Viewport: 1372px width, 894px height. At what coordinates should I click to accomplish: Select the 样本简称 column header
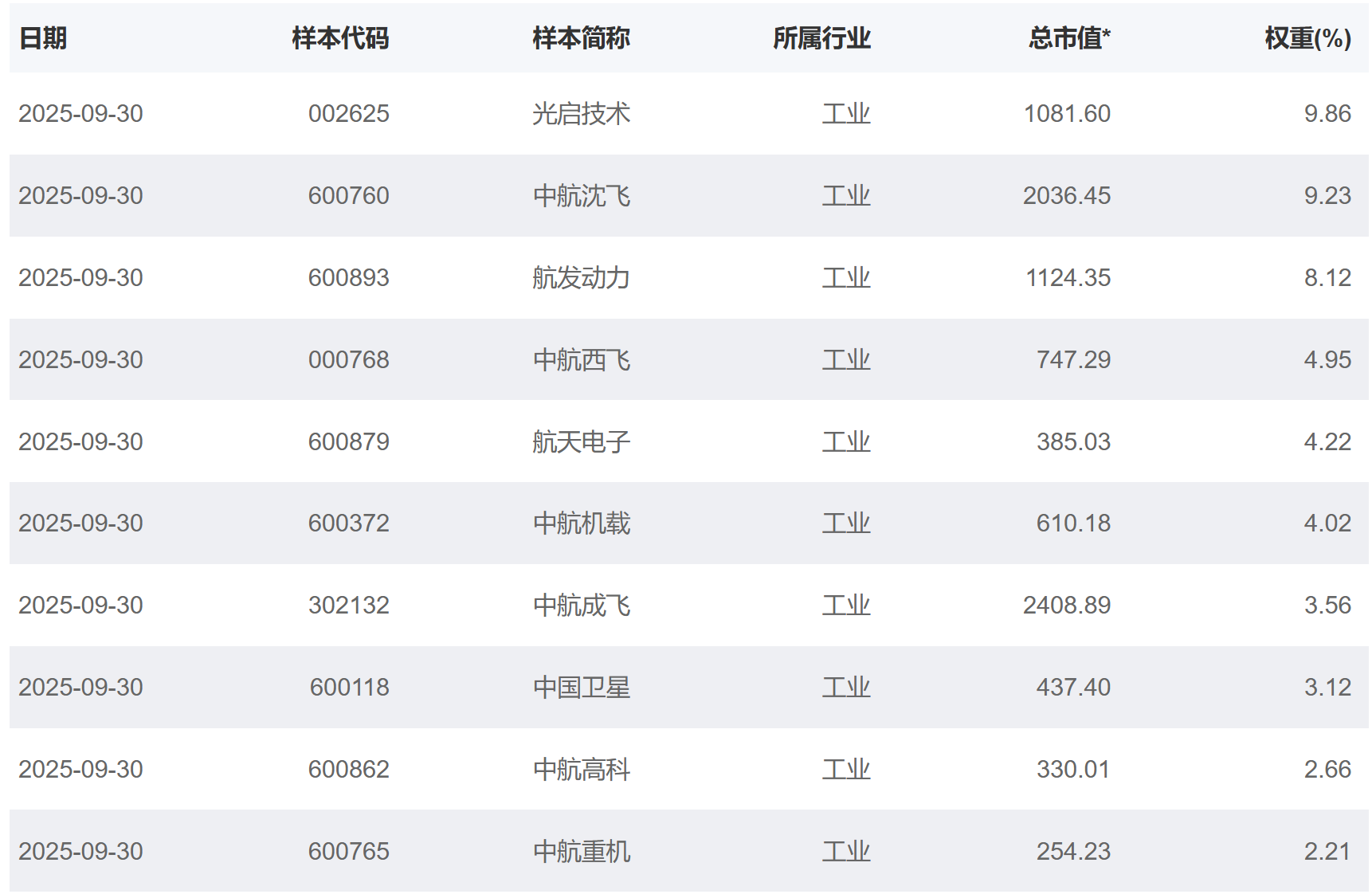coord(581,38)
